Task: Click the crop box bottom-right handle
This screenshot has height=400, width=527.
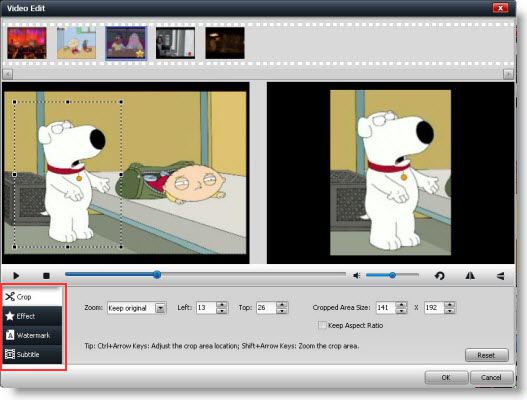Action: pos(121,247)
